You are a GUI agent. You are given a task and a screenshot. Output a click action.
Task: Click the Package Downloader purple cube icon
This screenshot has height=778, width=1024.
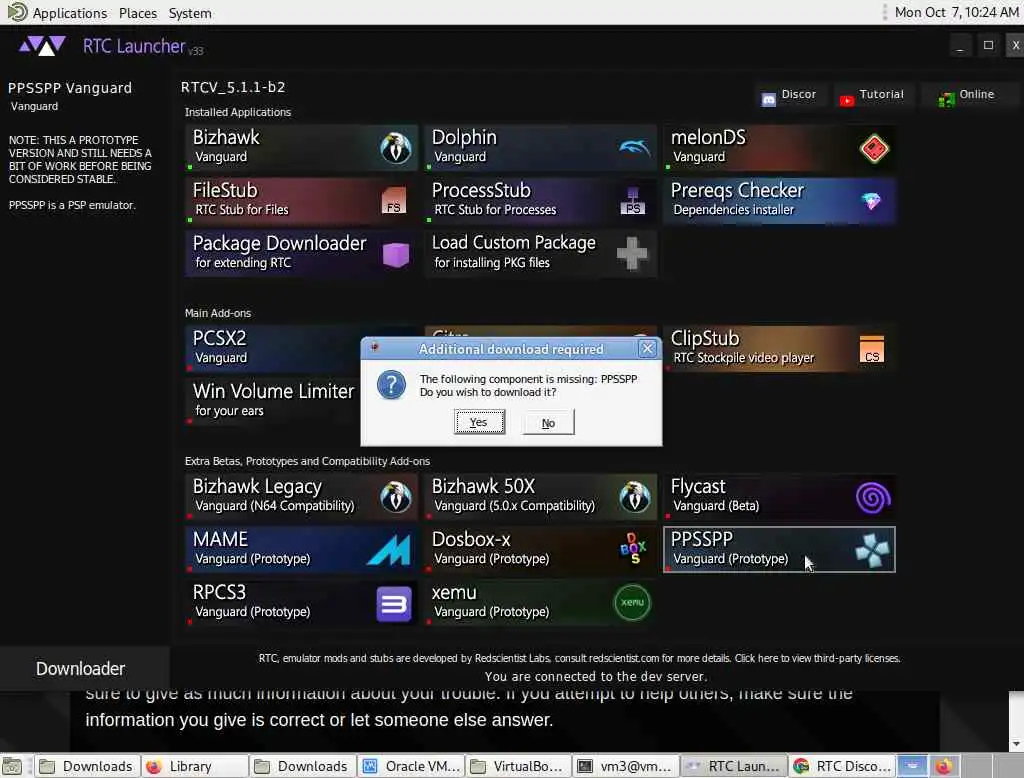(395, 254)
